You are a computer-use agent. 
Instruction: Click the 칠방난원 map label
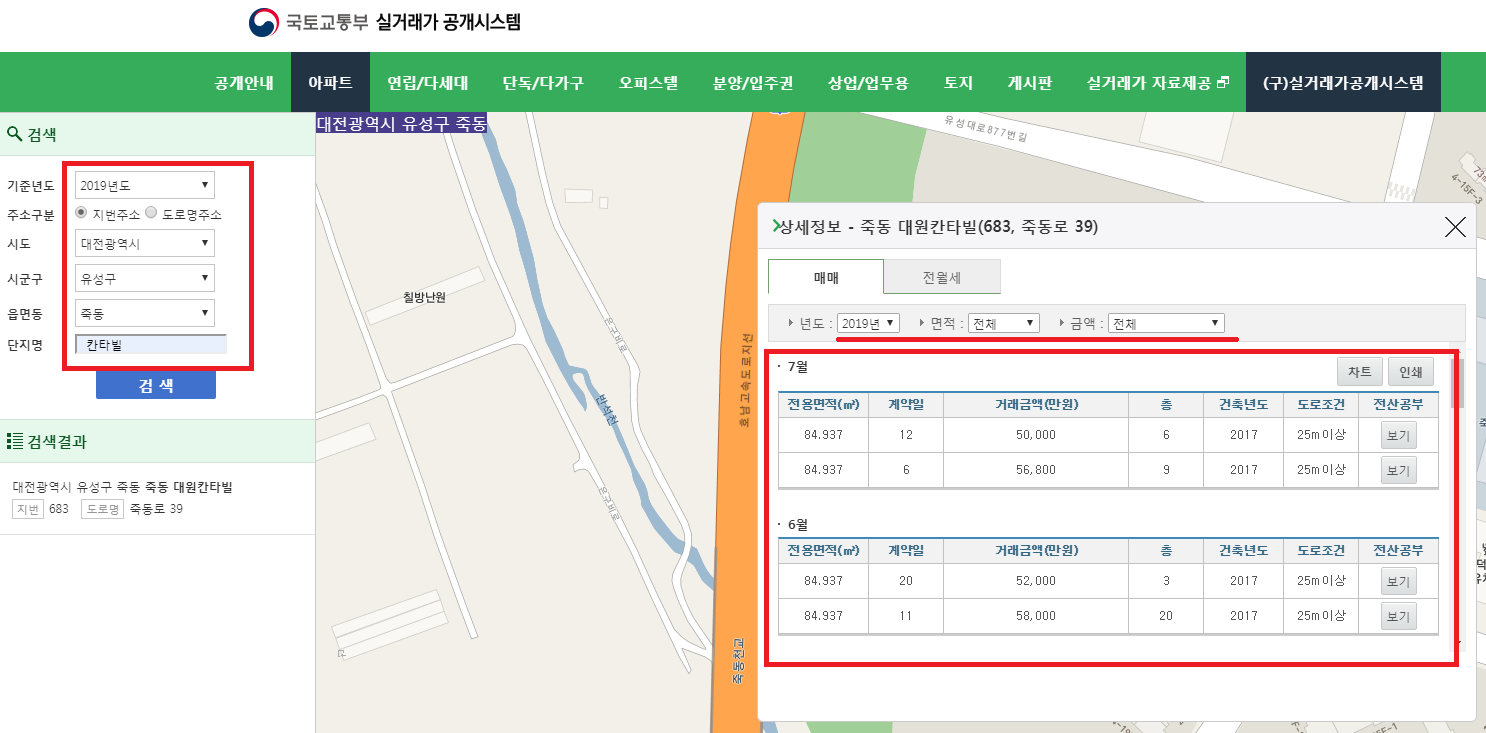click(424, 297)
